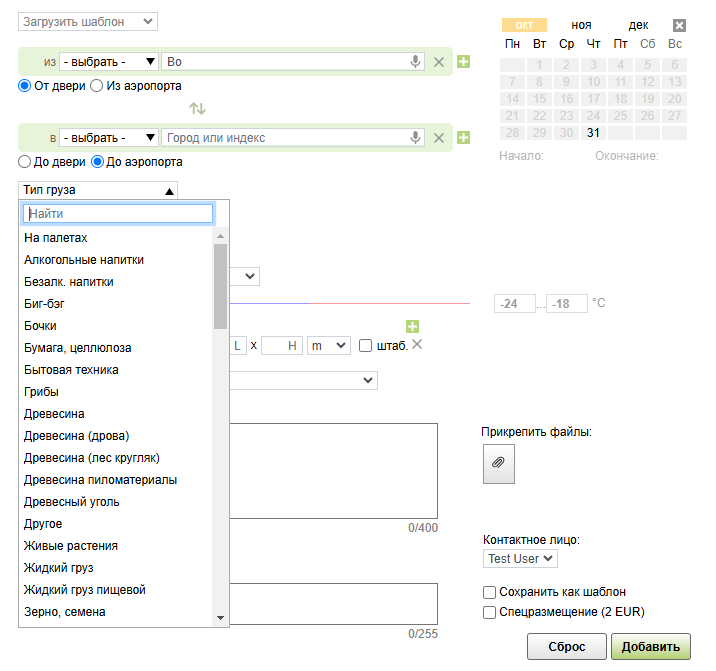The height and width of the screenshot is (671, 716).
Task: Close the calendar with X icon
Action: click(679, 25)
